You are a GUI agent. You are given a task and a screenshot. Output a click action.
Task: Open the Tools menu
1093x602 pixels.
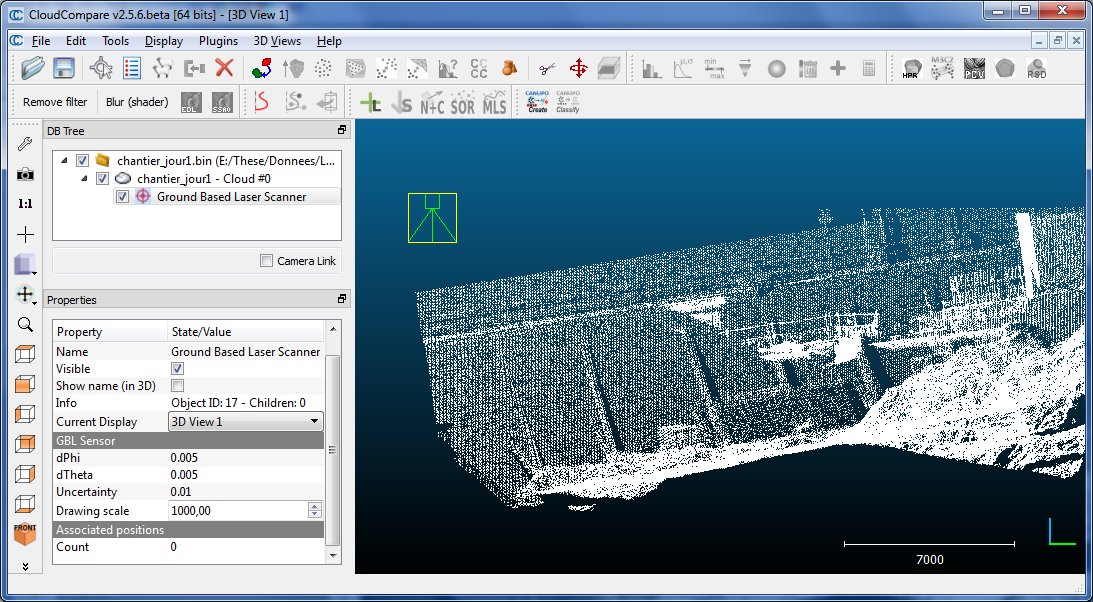coord(115,41)
